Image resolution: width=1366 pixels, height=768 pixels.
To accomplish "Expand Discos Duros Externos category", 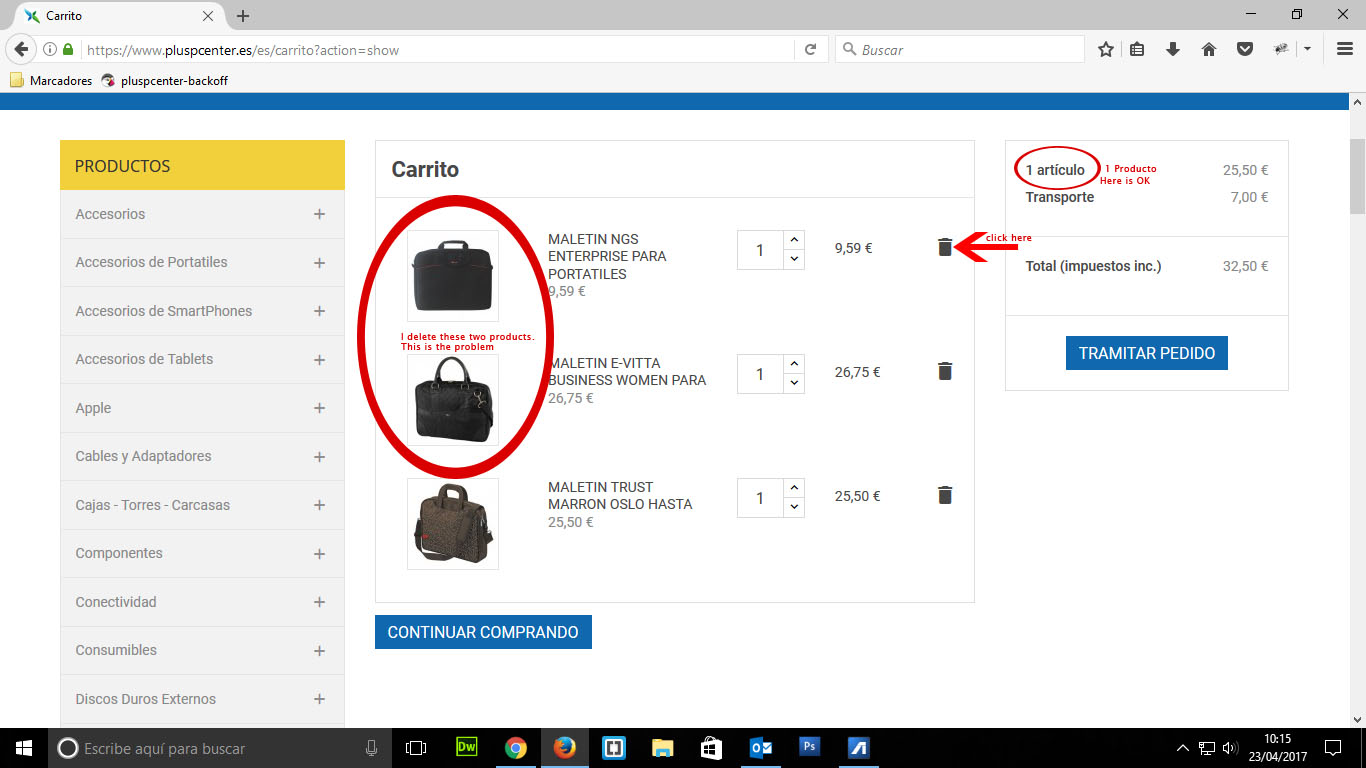I will pyautogui.click(x=319, y=699).
